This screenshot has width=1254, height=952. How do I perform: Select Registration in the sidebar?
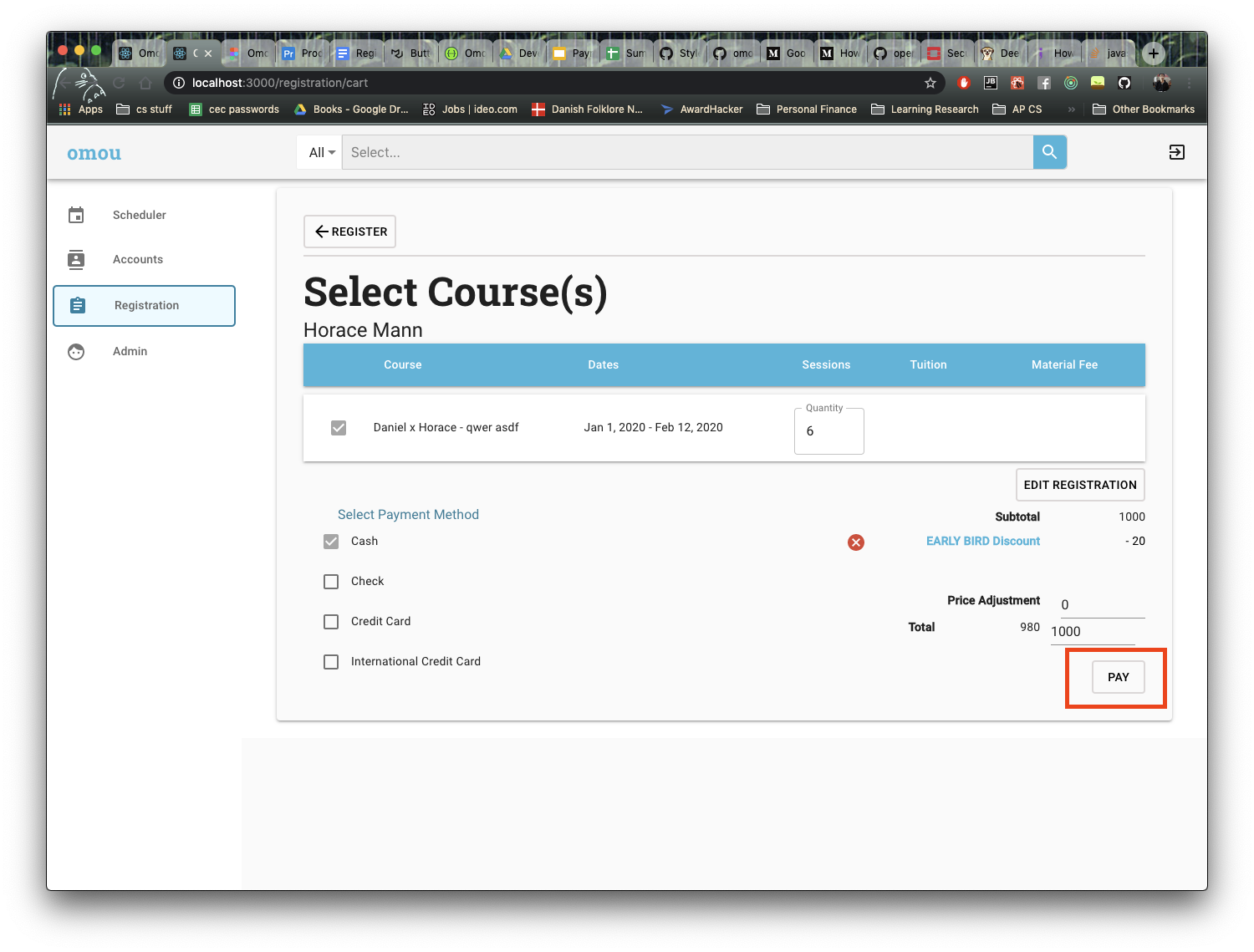(x=144, y=305)
